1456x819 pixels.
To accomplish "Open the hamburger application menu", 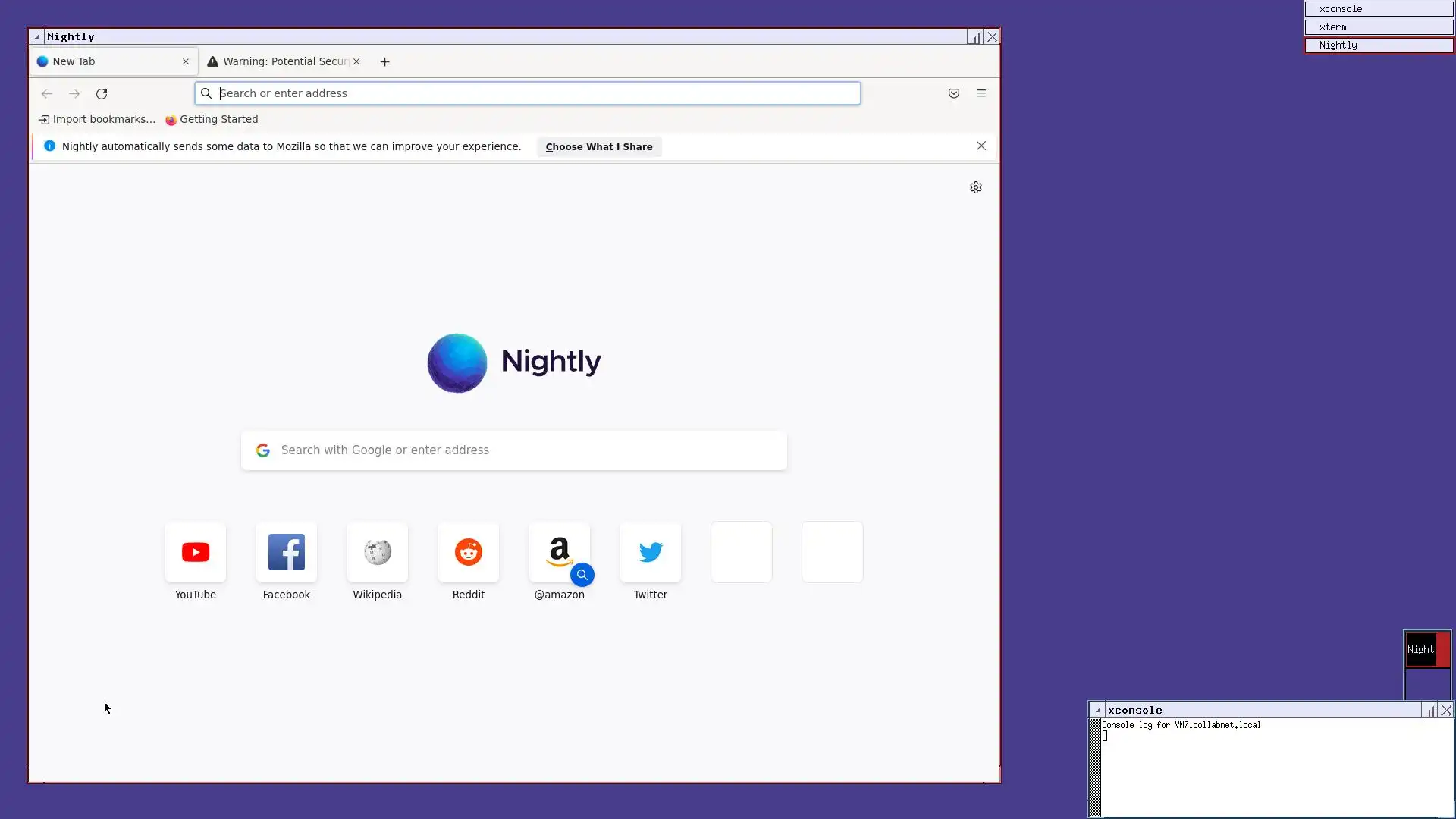I will [x=981, y=93].
